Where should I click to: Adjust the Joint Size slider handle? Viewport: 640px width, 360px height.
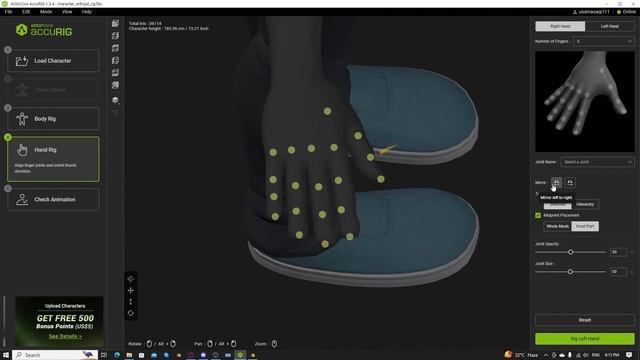click(x=571, y=272)
